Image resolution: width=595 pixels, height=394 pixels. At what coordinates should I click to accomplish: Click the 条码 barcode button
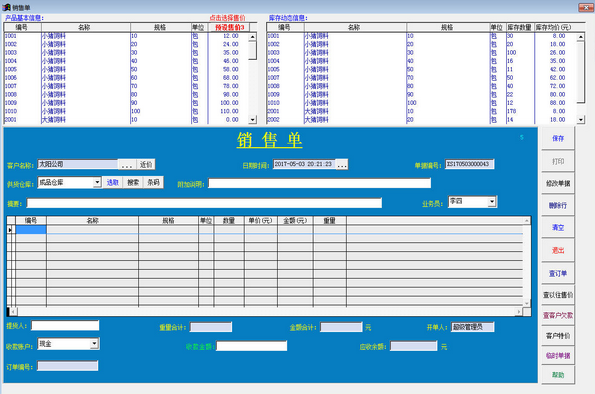click(x=153, y=183)
